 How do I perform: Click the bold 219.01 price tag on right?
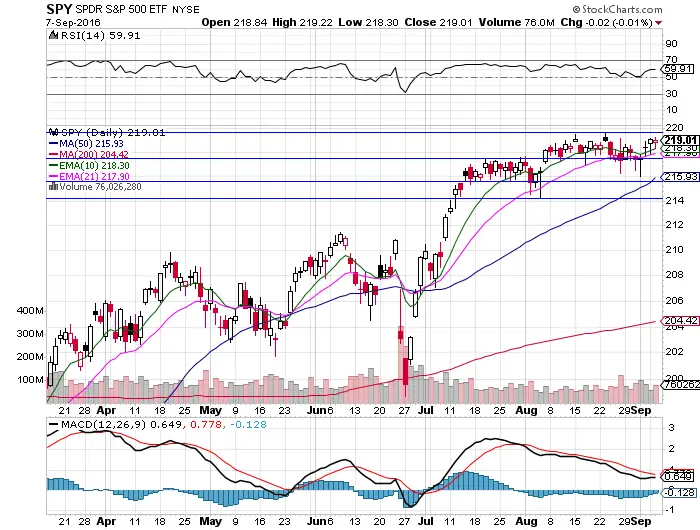681,140
